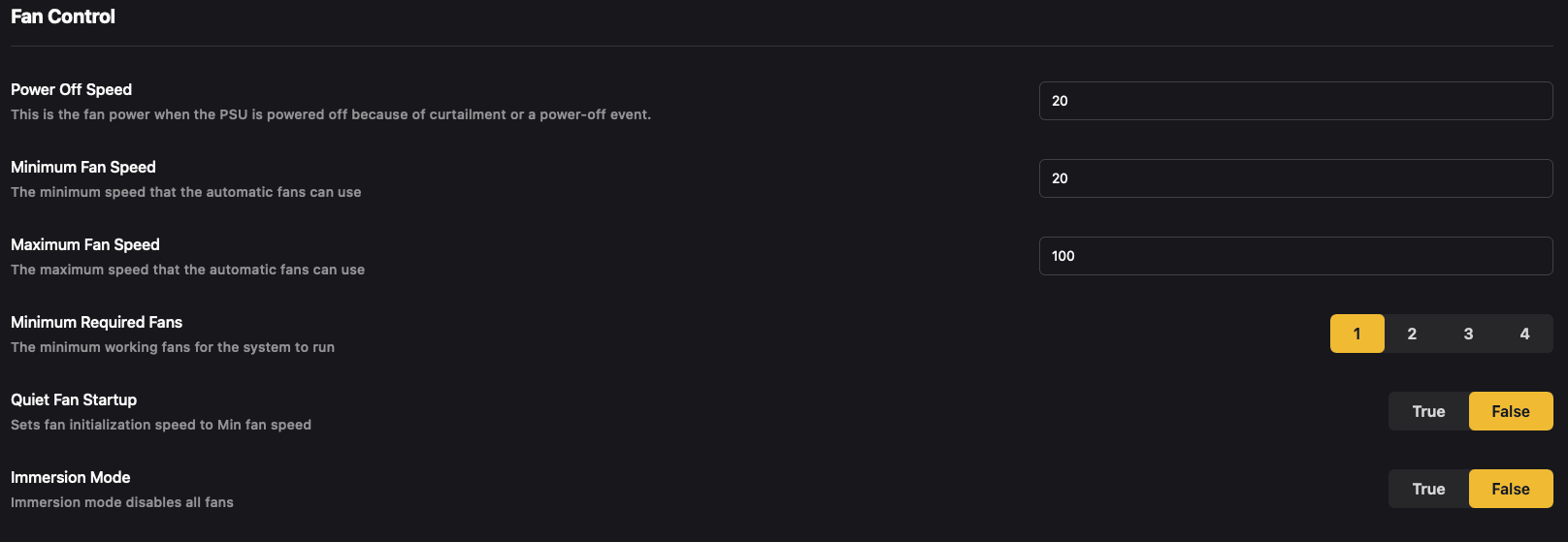Click the Immersion Mode setting label
1568x542 pixels.
coord(70,477)
